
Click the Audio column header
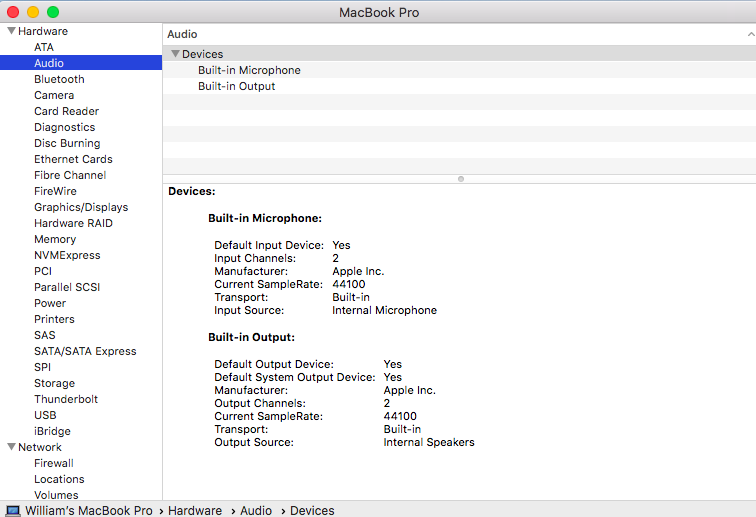coord(182,34)
